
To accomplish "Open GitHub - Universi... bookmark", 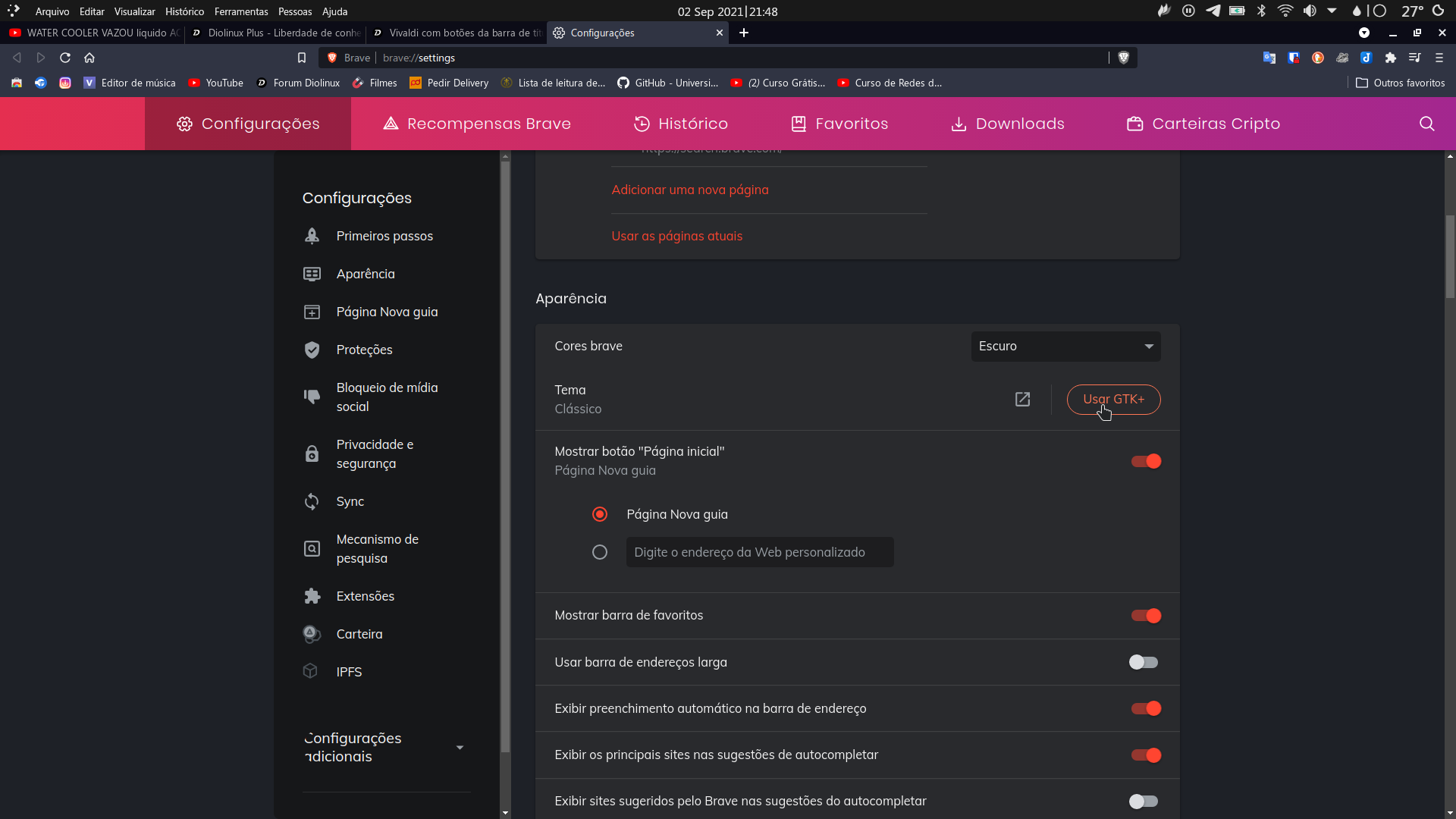I will click(668, 83).
